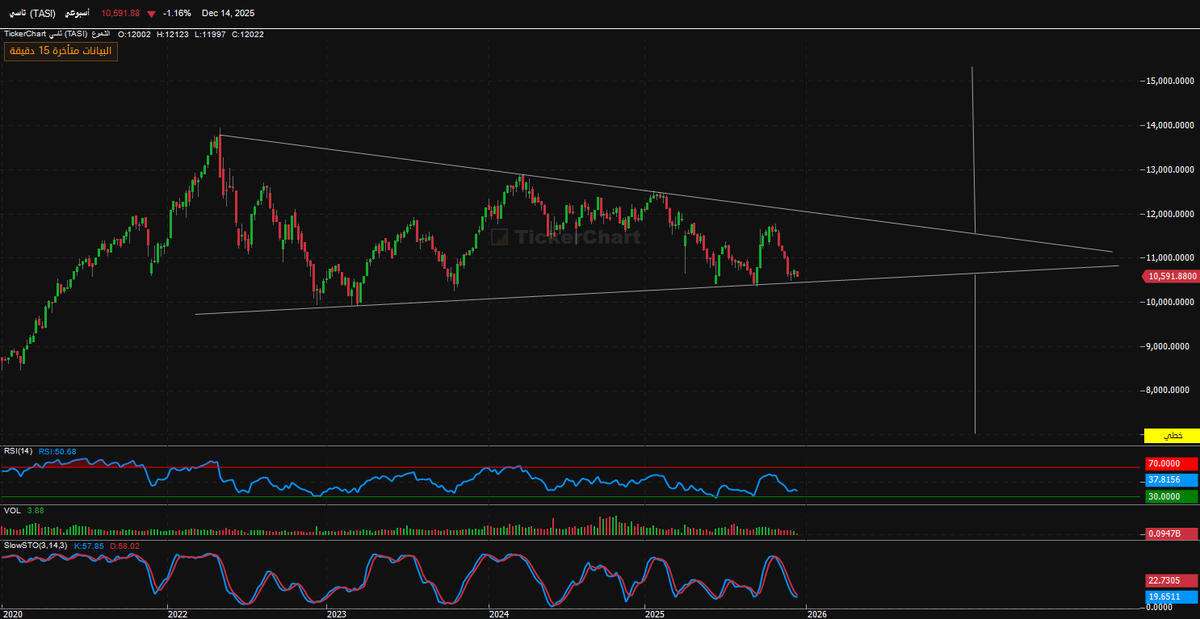1200x619 pixels.
Task: Click the RSI:50.68 value readout
Action: point(57,451)
